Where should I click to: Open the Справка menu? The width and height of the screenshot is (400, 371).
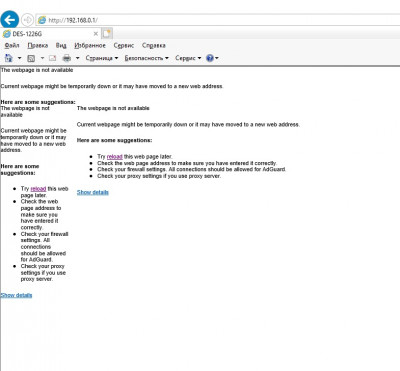[154, 45]
